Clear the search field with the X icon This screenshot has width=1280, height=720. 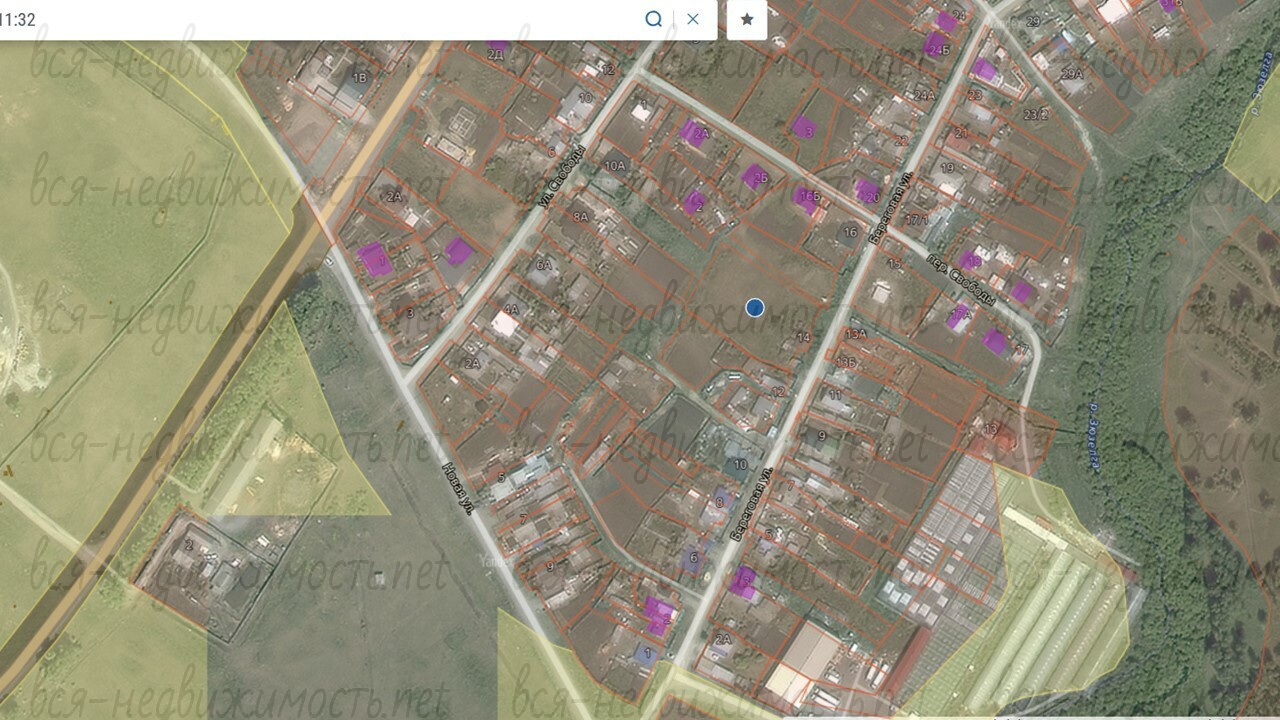pos(693,19)
